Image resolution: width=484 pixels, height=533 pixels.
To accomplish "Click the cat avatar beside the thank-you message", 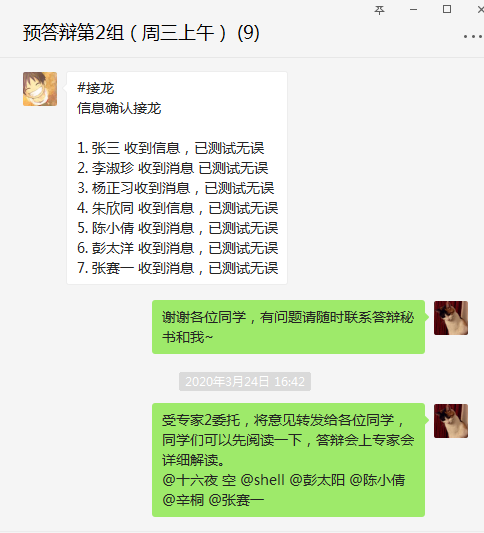I will [451, 318].
